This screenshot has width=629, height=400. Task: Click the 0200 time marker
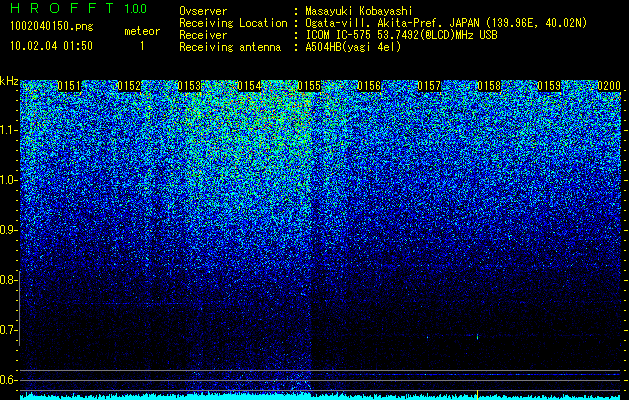[x=609, y=86]
